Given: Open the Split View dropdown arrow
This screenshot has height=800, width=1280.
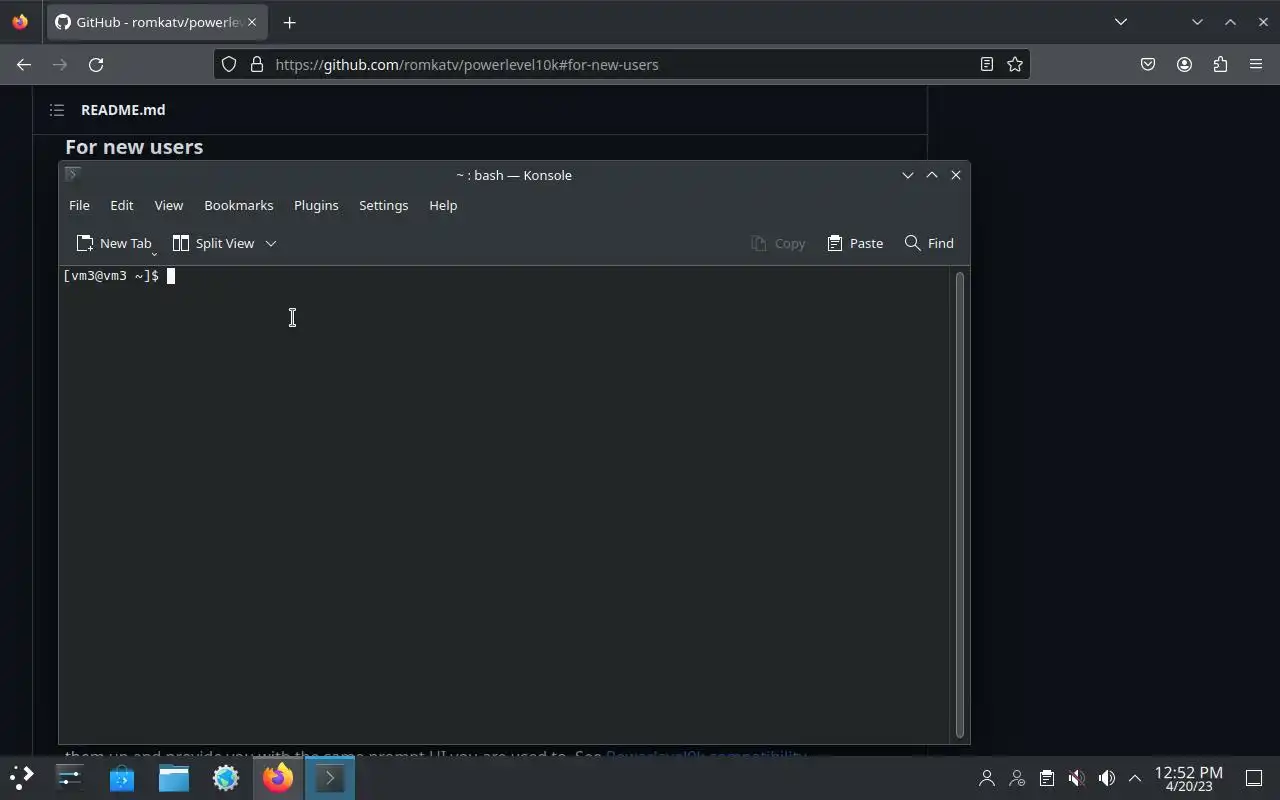Looking at the screenshot, I should tap(270, 243).
